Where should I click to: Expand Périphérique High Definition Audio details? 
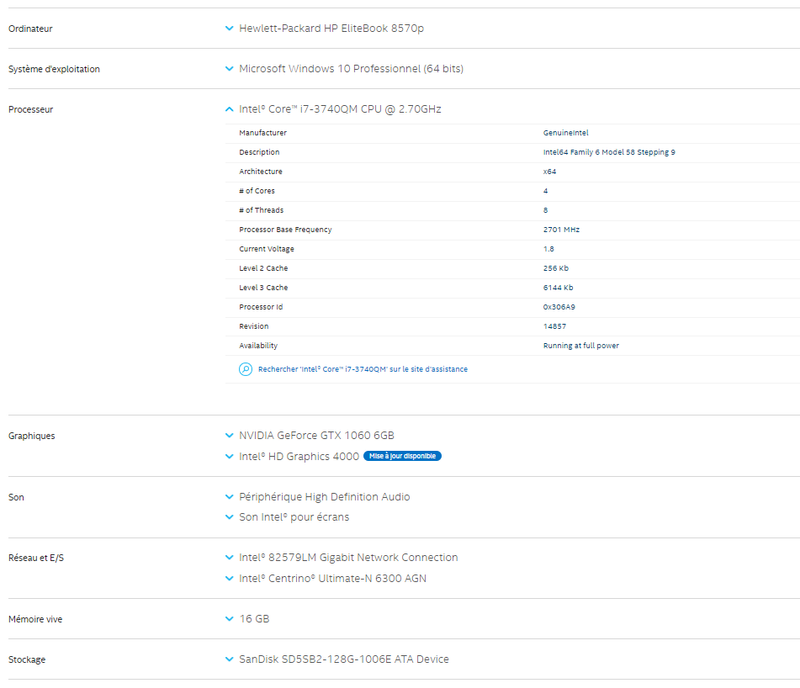(x=229, y=497)
